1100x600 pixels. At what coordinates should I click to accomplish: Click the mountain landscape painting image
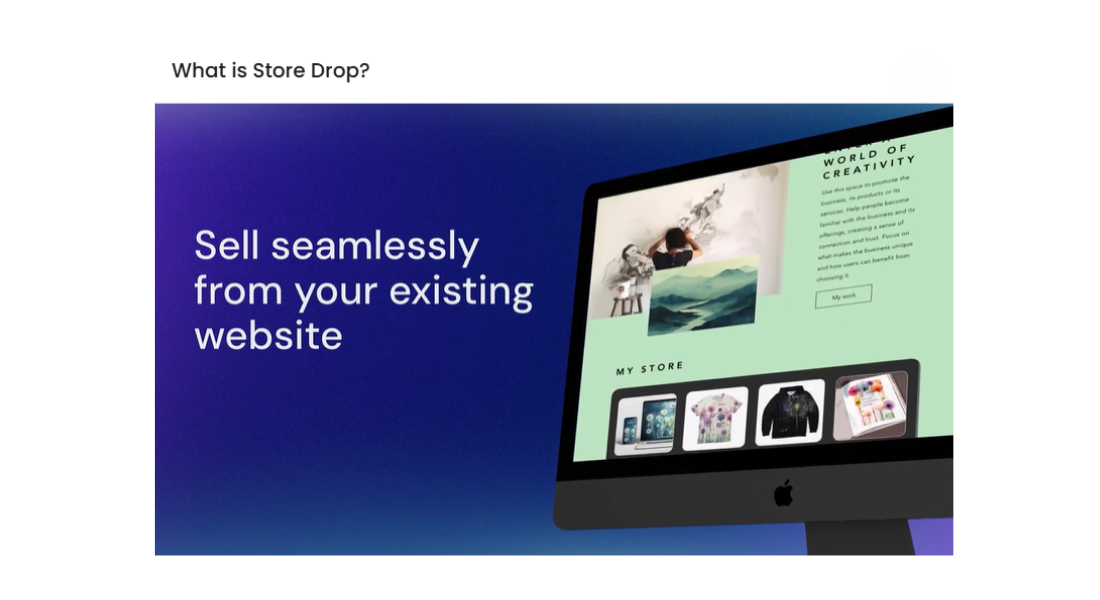coord(702,295)
